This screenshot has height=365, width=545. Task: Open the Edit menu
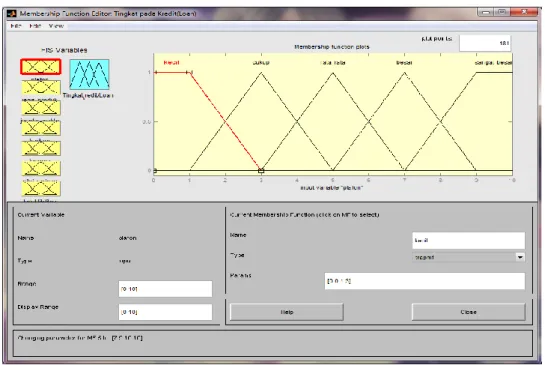pos(35,26)
